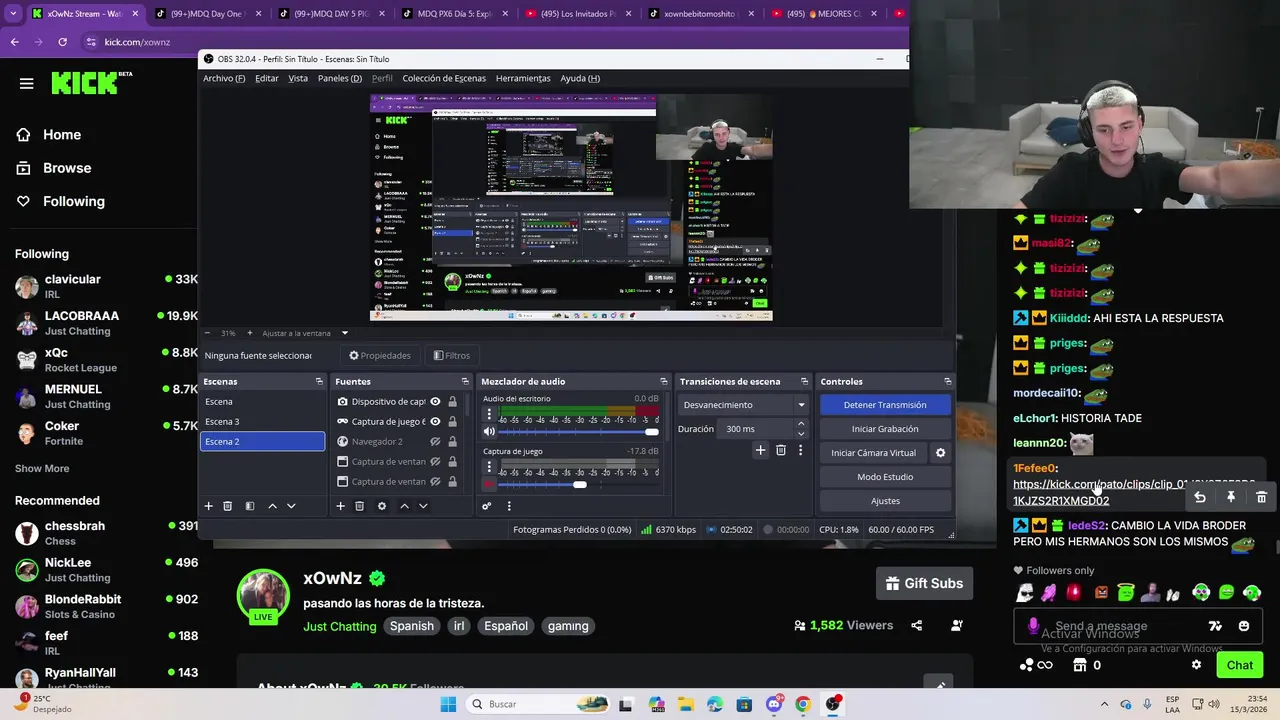1280x720 pixels.
Task: Share the xOwNz stream via share icon
Action: 917,626
